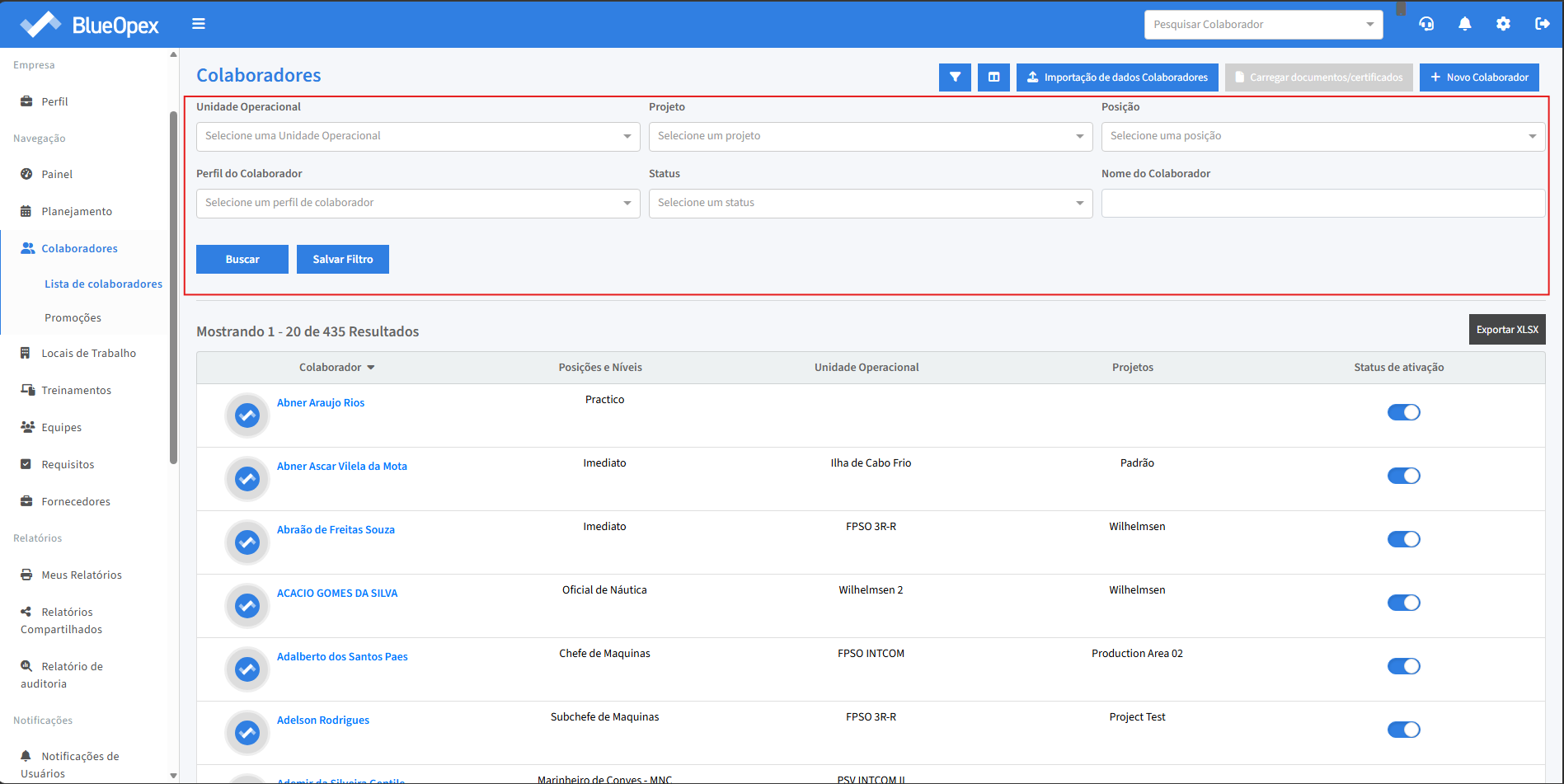Screen dimensions: 1564x784
Task: Toggle activation for Adelson Rodrigues
Action: [x=1403, y=730]
